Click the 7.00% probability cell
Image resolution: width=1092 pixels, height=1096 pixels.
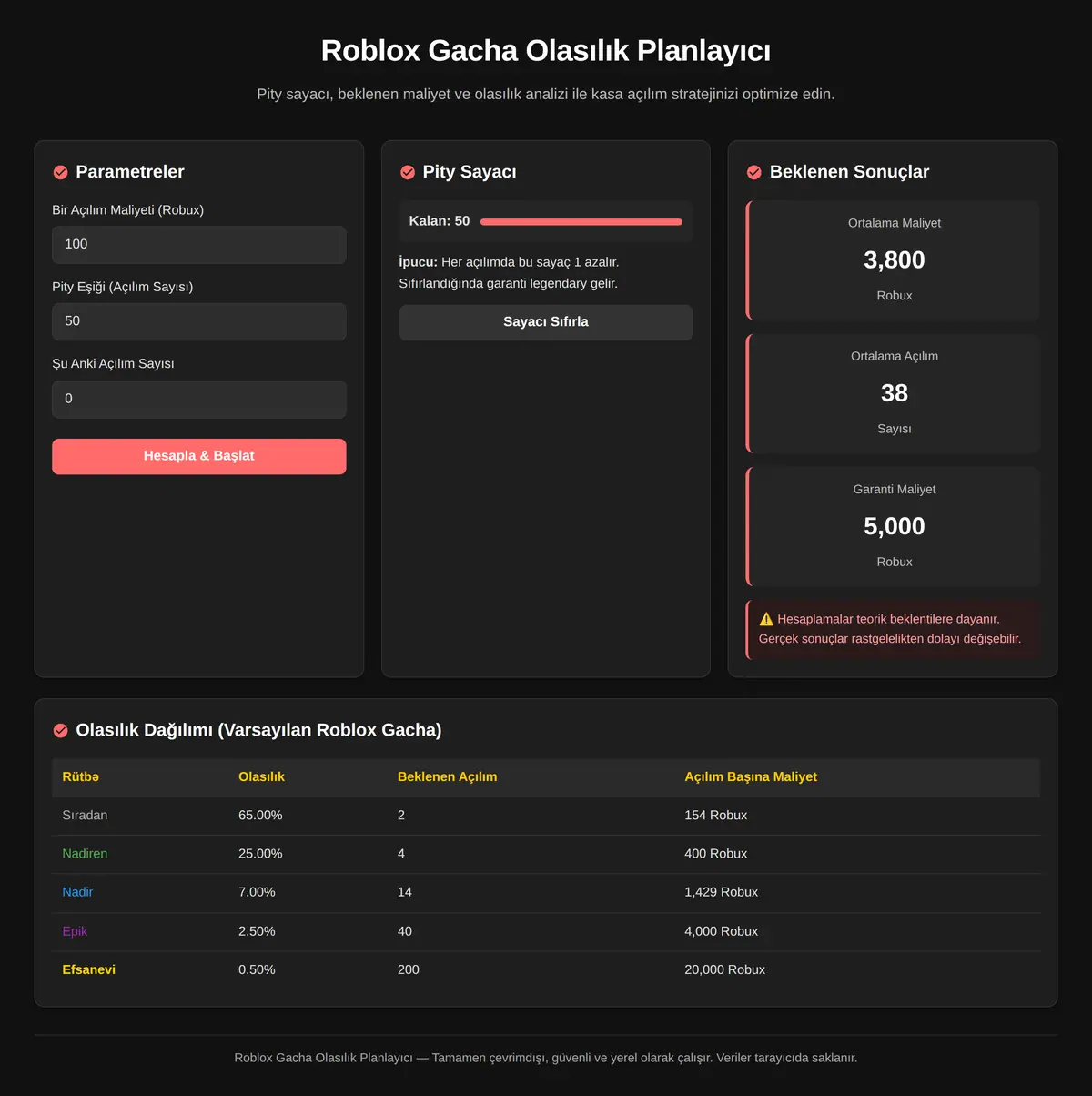(257, 892)
